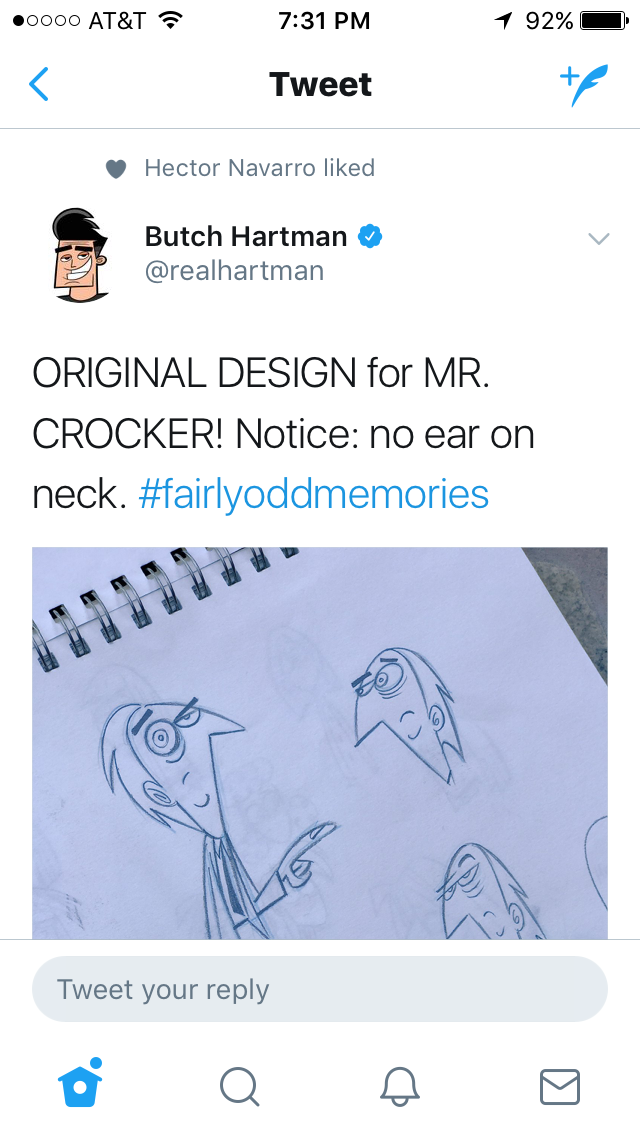Open the Messages envelope tab
Viewport: 640px width, 1136px height.
click(x=560, y=1087)
